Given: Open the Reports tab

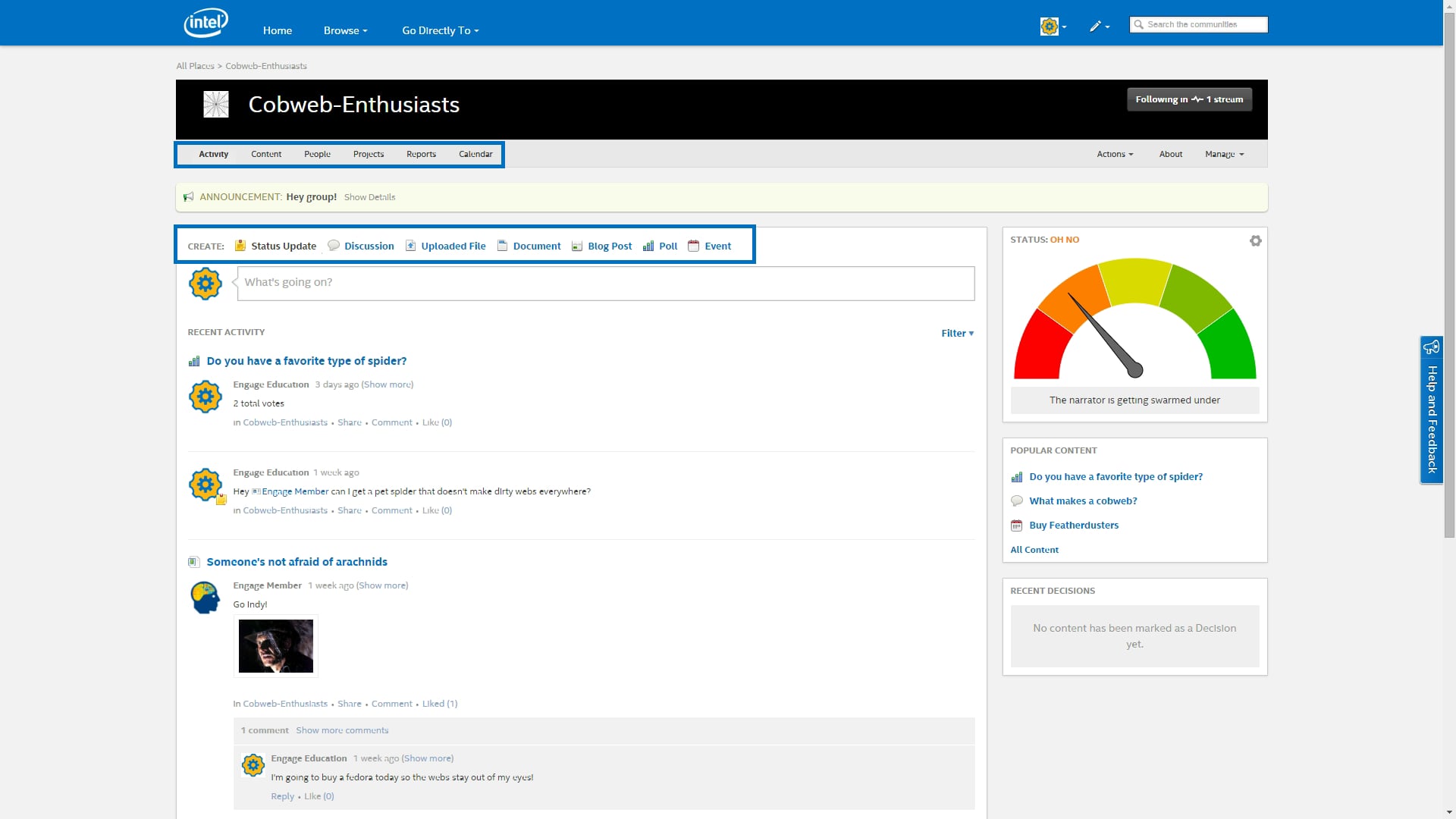Looking at the screenshot, I should tap(421, 154).
